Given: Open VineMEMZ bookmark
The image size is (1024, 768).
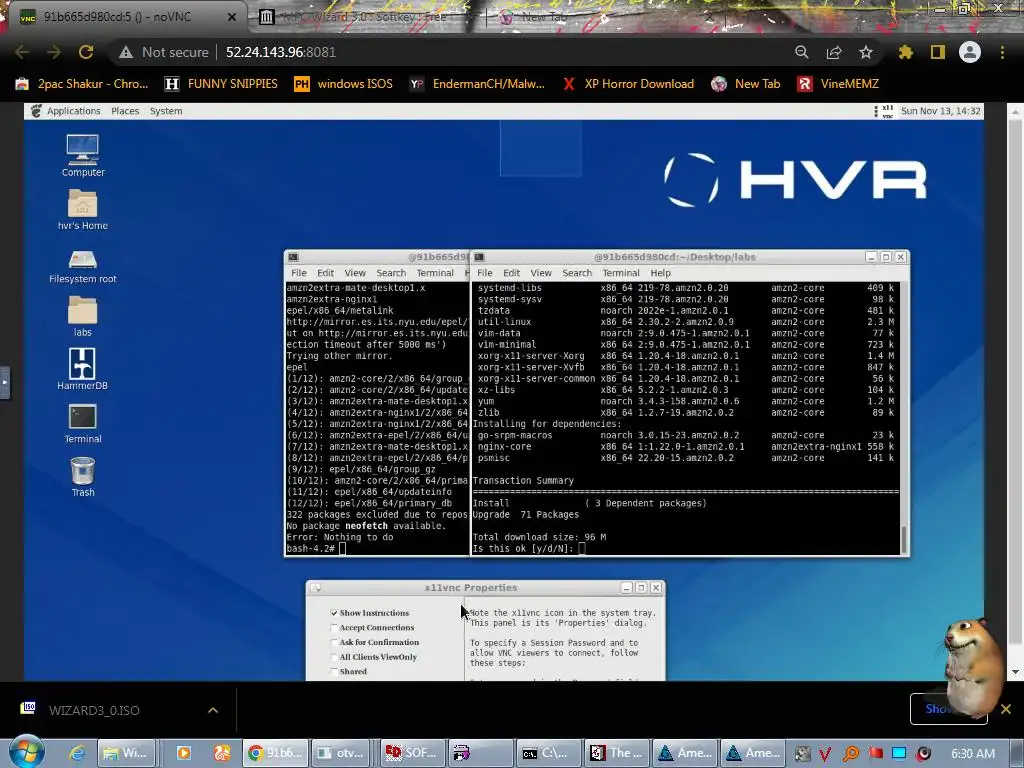Looking at the screenshot, I should [x=839, y=84].
